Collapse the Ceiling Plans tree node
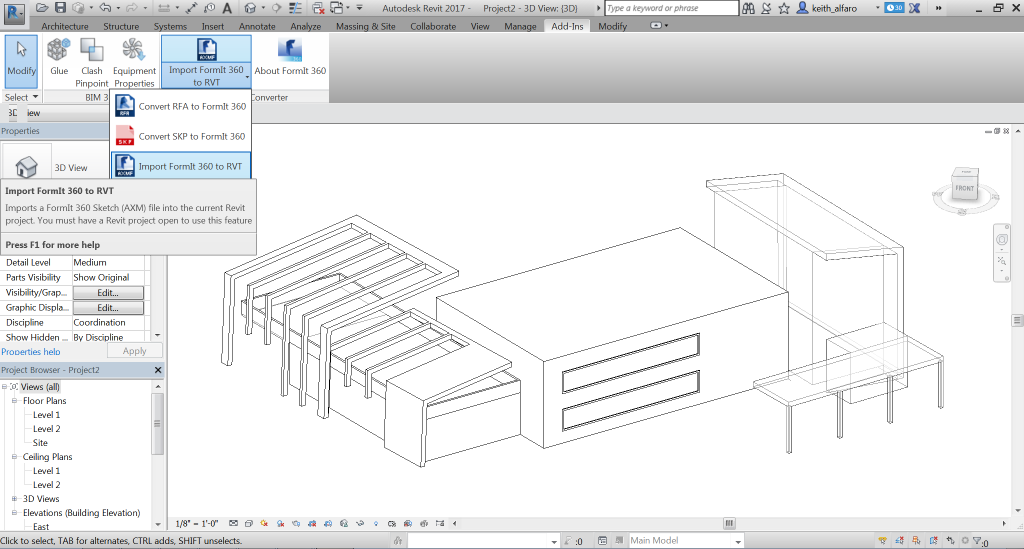 coord(14,456)
